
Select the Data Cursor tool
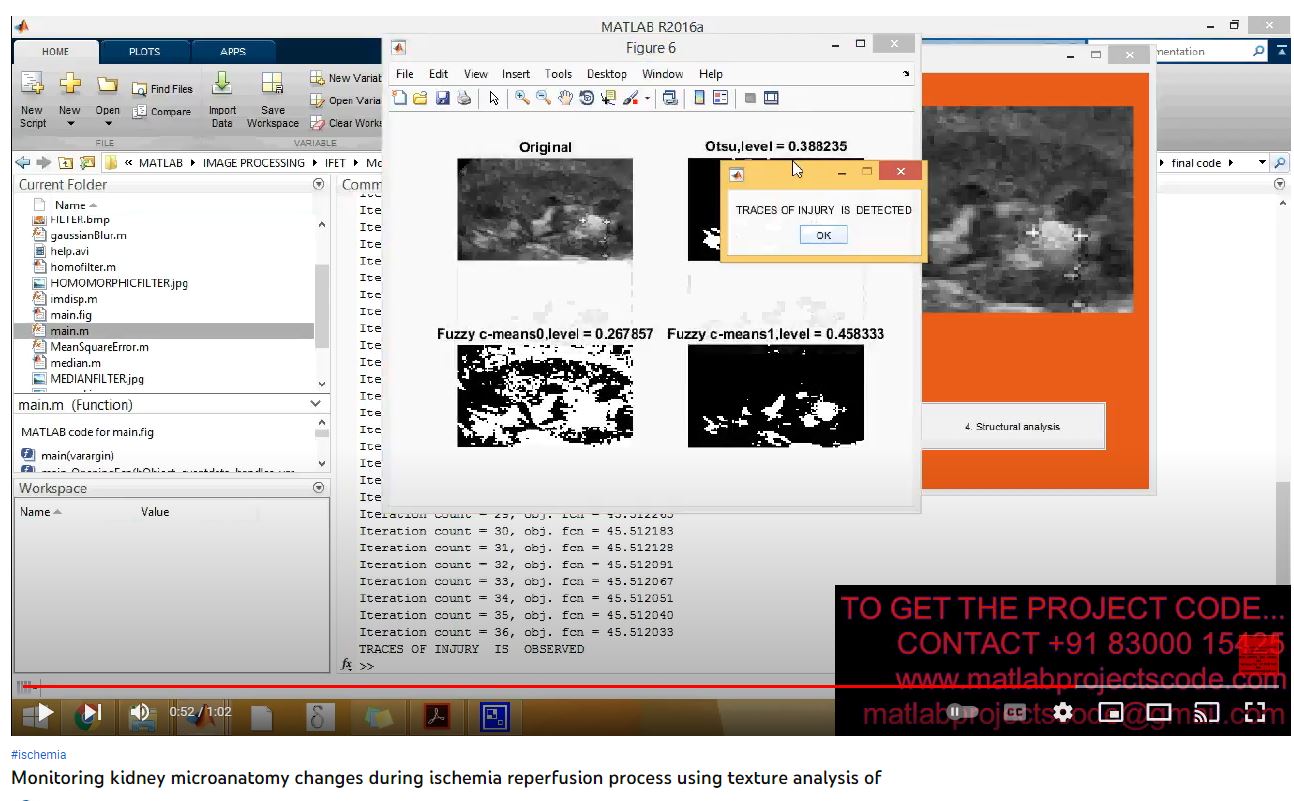click(608, 98)
